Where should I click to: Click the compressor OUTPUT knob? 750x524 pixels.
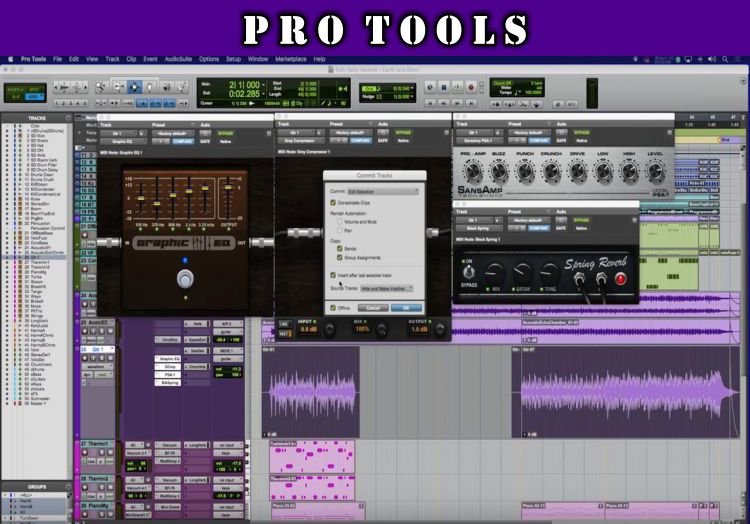pos(439,329)
